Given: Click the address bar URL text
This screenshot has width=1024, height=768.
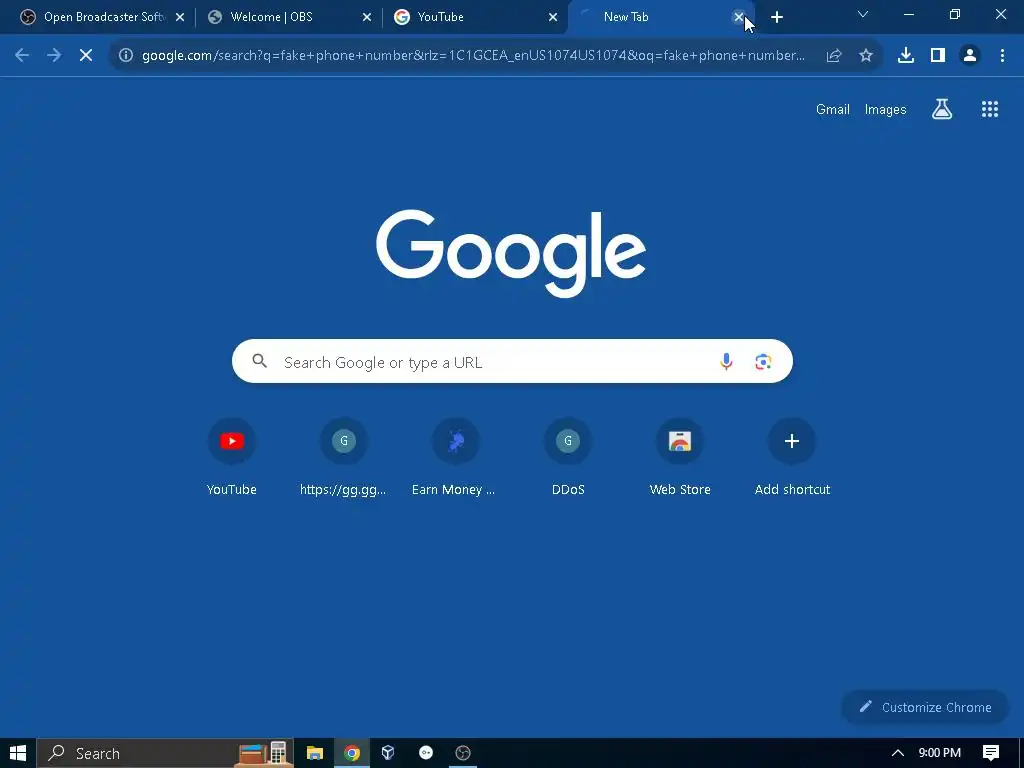Looking at the screenshot, I should (x=473, y=56).
